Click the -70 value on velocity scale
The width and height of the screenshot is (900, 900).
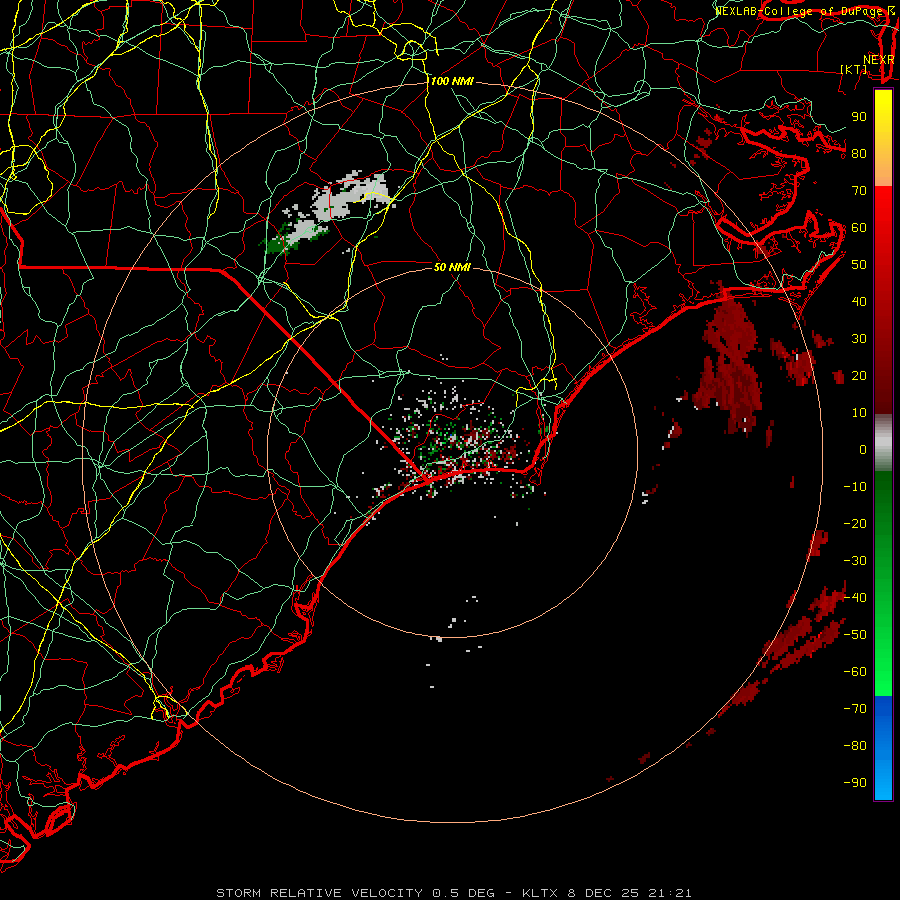coord(855,709)
